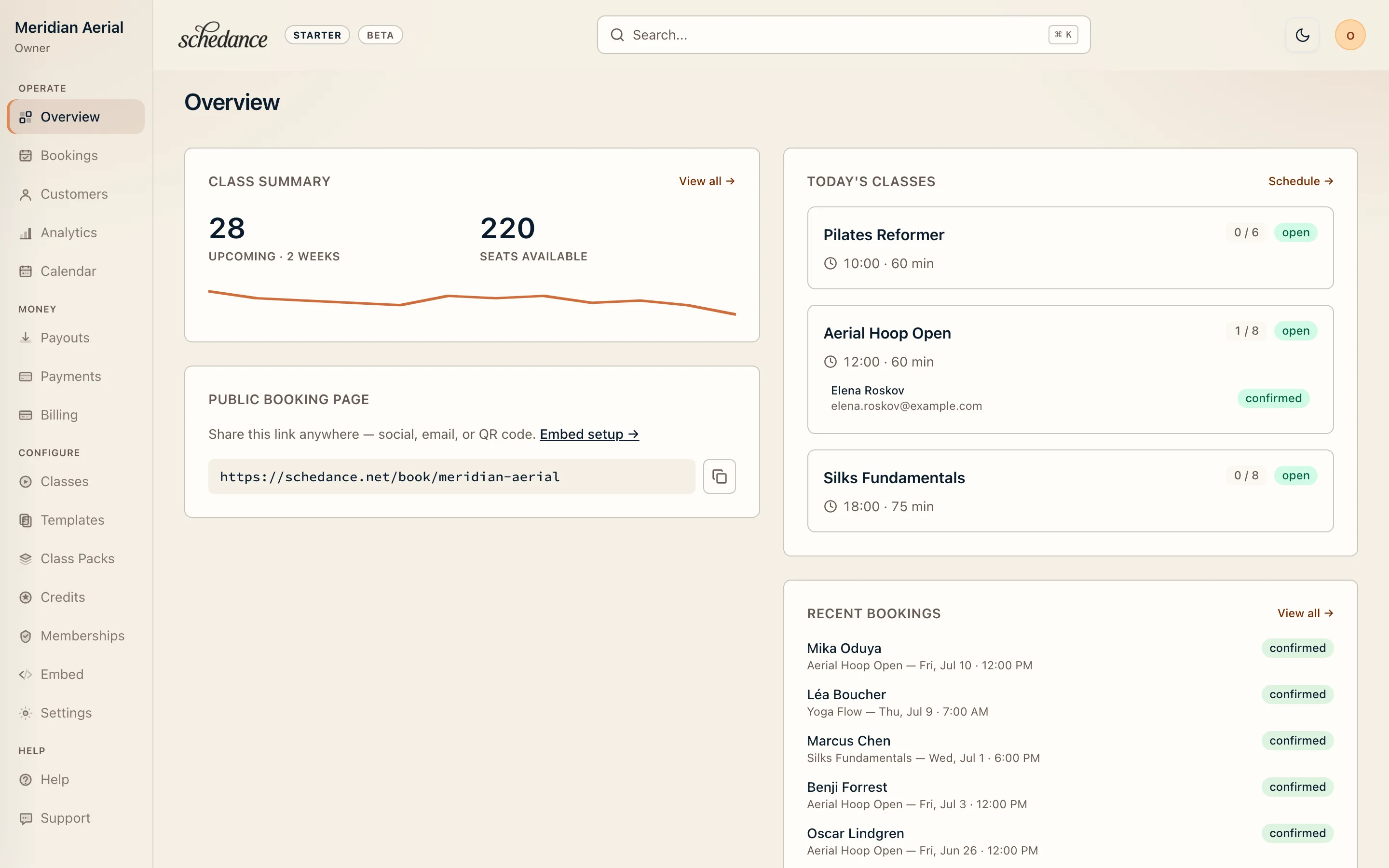
Task: Click the Oscar Lindgren booking row
Action: click(x=1070, y=841)
